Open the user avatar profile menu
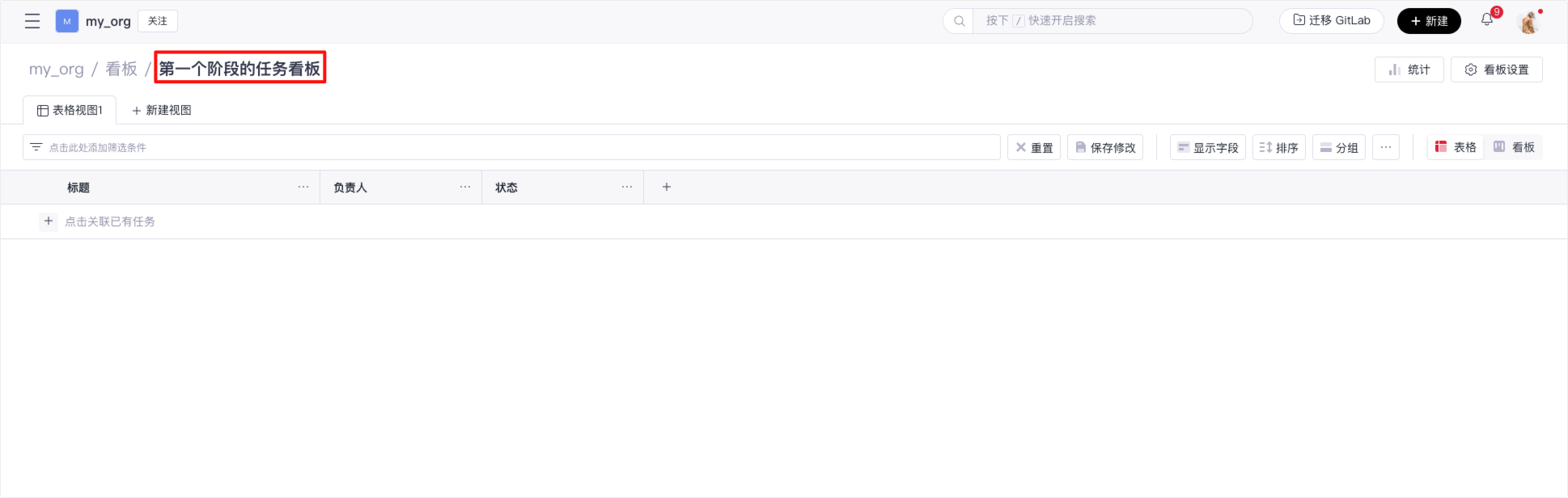Viewport: 1568px width, 498px height. (x=1528, y=22)
